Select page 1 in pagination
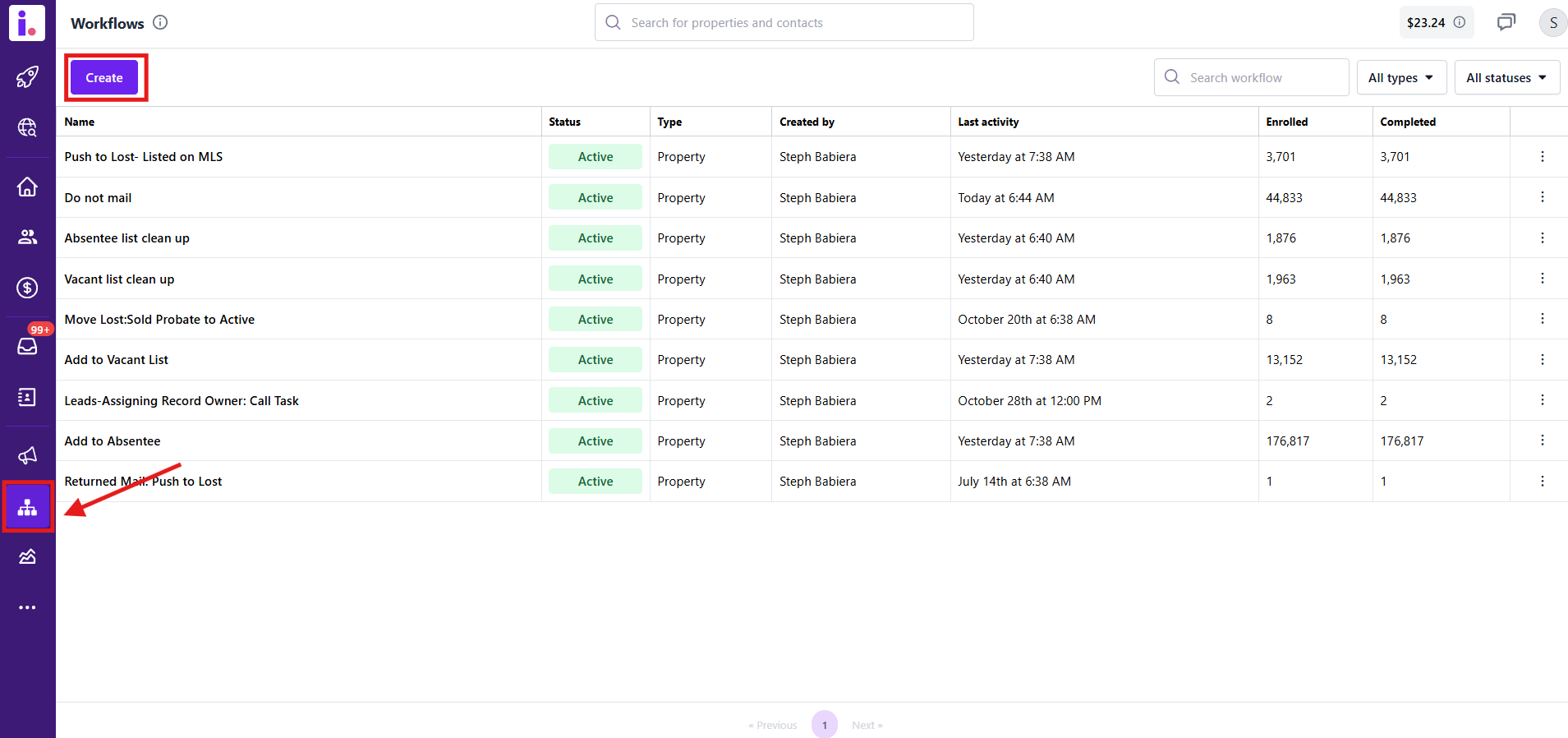Viewport: 1568px width, 738px height. pyautogui.click(x=824, y=725)
